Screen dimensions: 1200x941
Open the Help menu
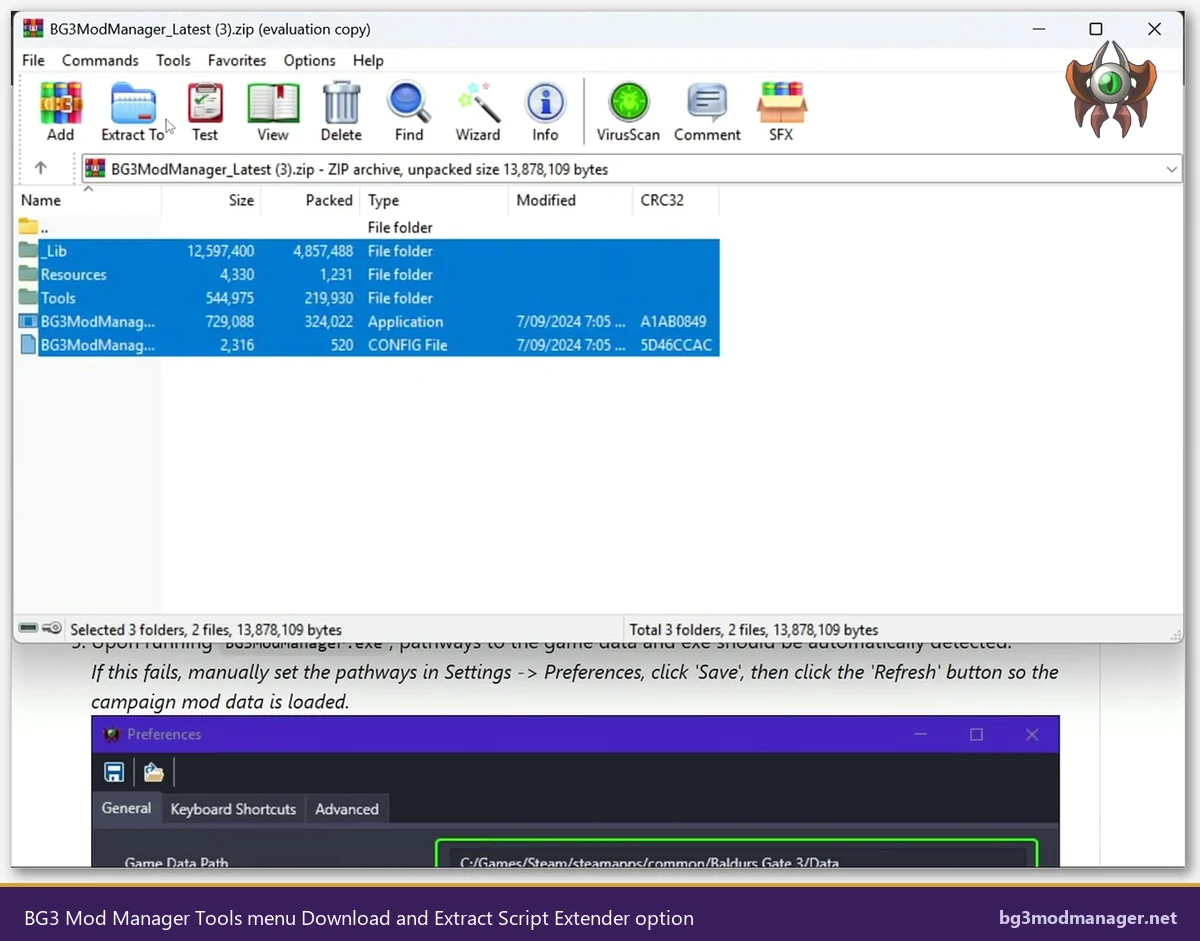[x=368, y=60]
